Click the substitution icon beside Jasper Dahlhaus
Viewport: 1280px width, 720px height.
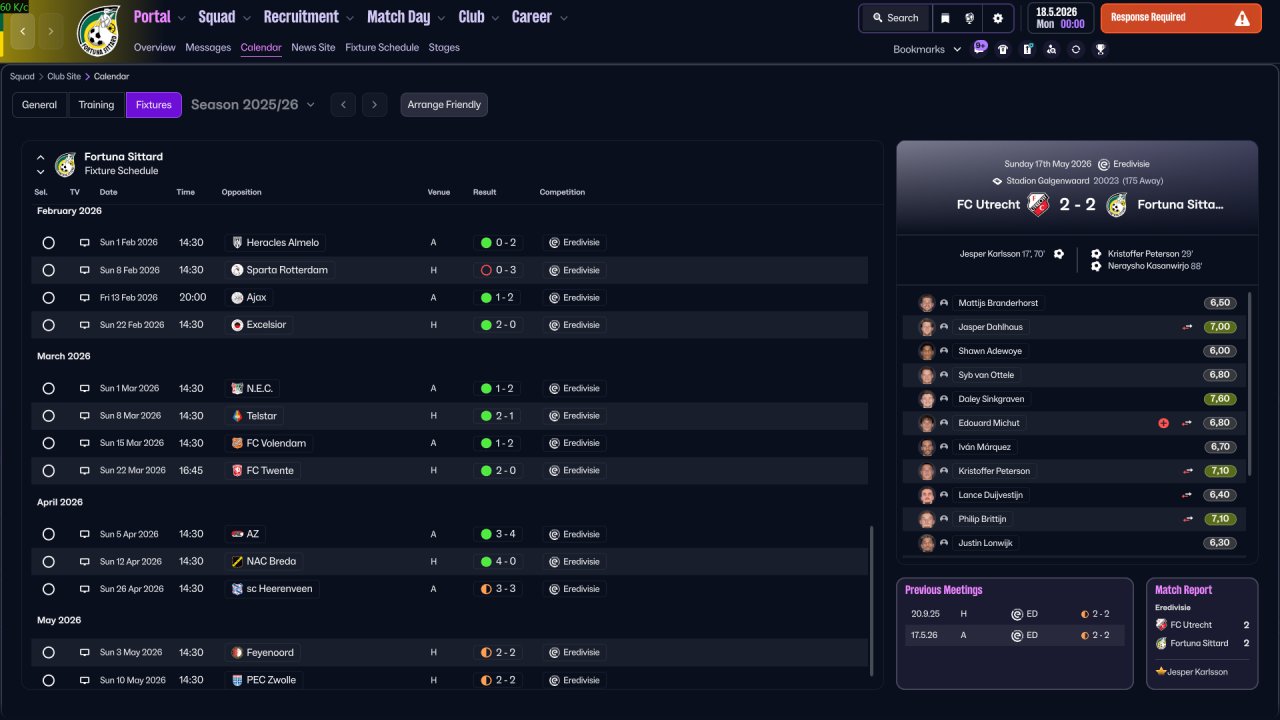[1187, 327]
